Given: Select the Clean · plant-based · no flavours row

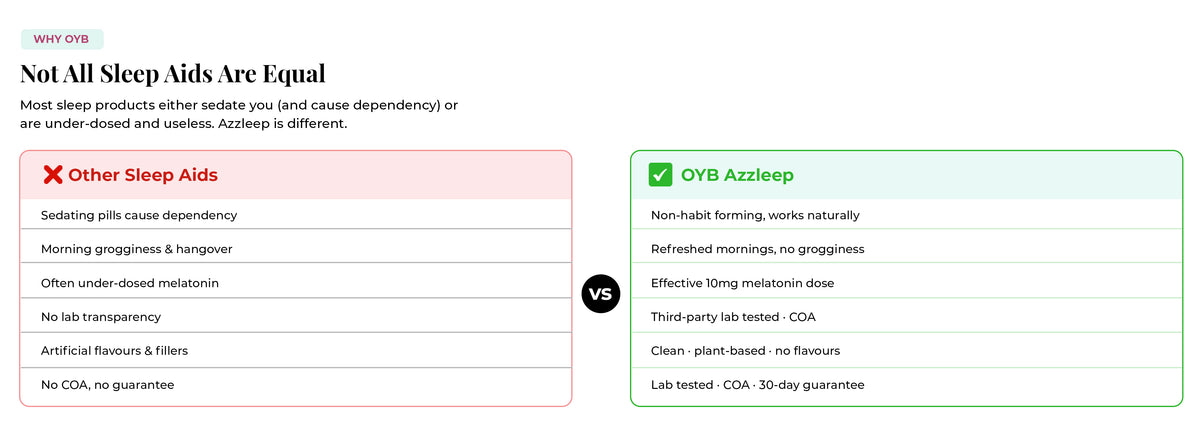Looking at the screenshot, I should pos(906,350).
